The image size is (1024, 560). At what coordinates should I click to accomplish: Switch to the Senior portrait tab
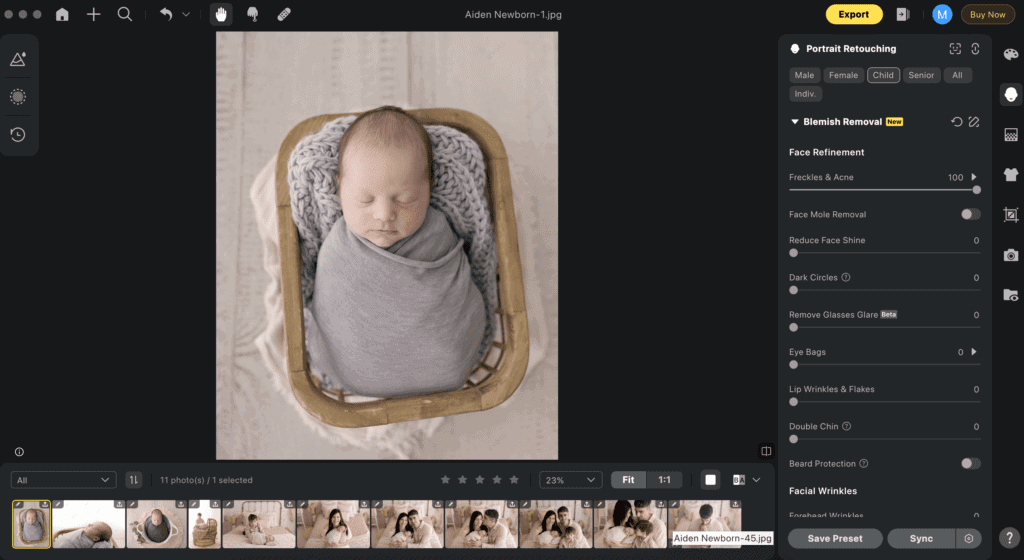click(921, 75)
